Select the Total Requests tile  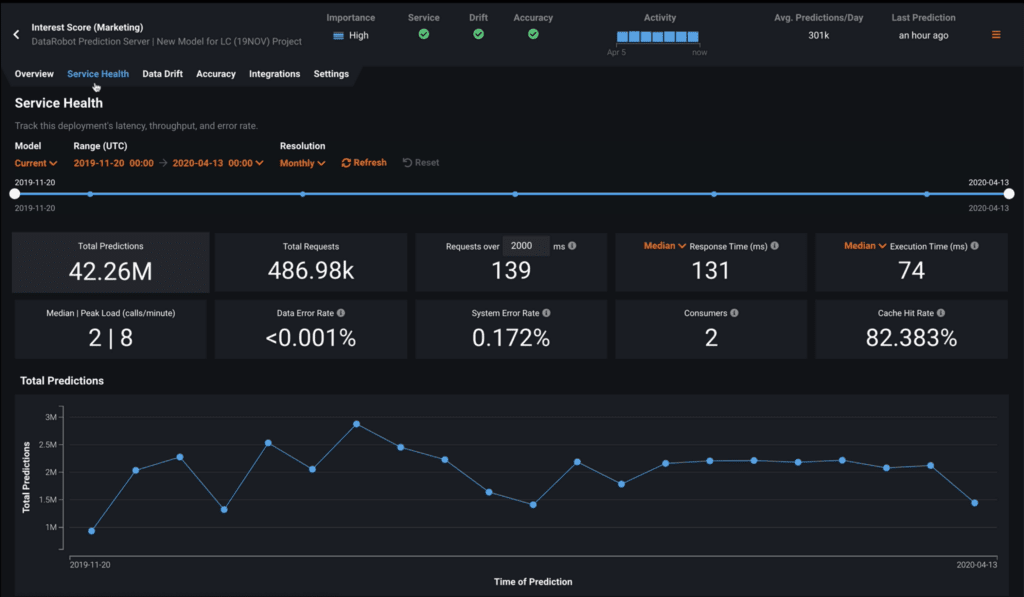coord(311,263)
